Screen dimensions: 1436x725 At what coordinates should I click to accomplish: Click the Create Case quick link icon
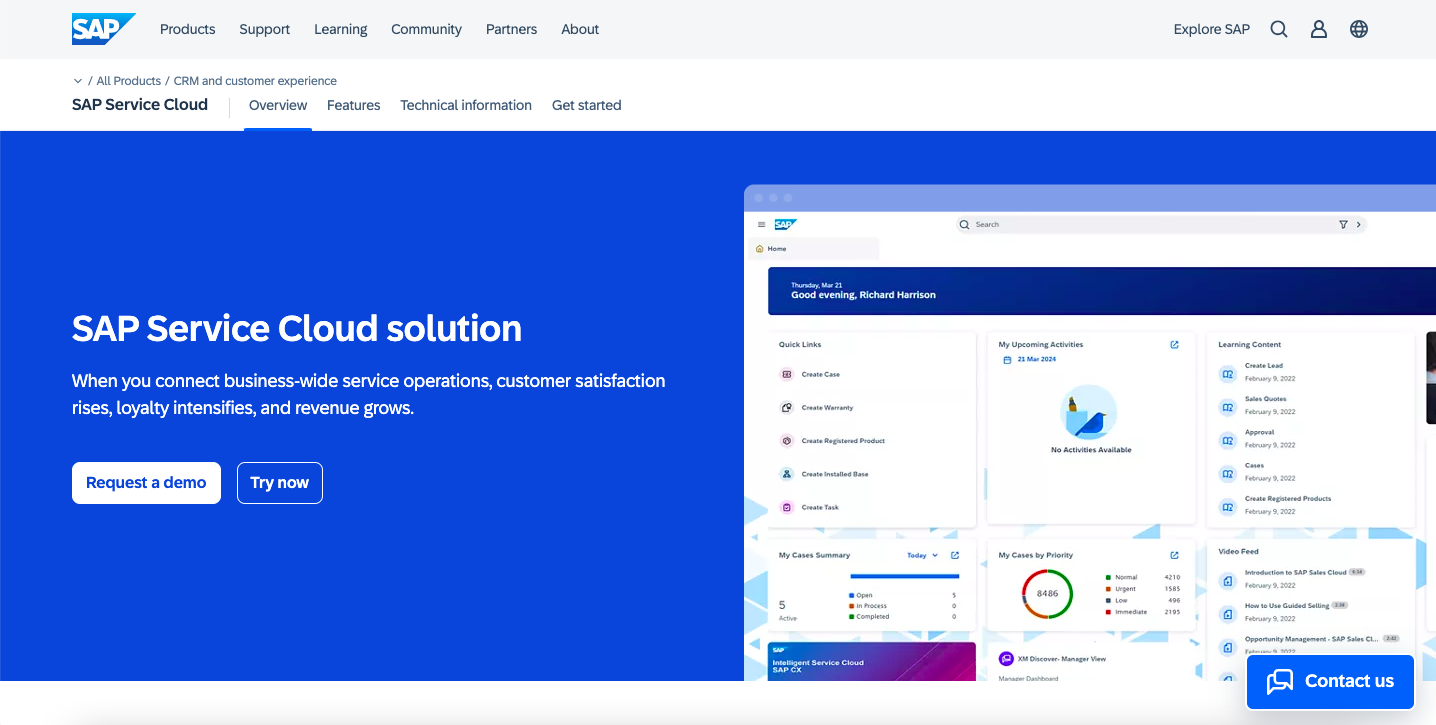787,374
